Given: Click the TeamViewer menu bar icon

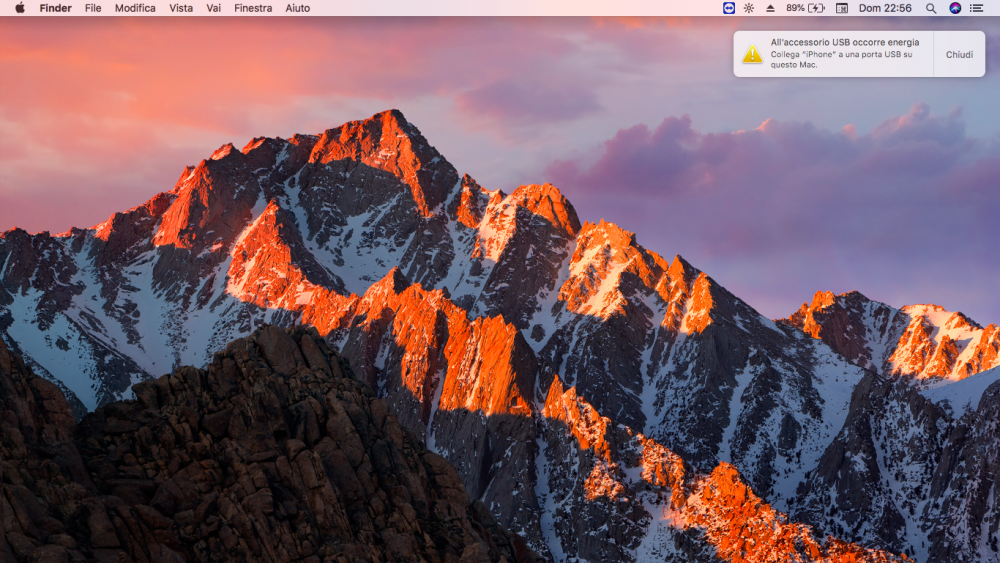Looking at the screenshot, I should 728,8.
